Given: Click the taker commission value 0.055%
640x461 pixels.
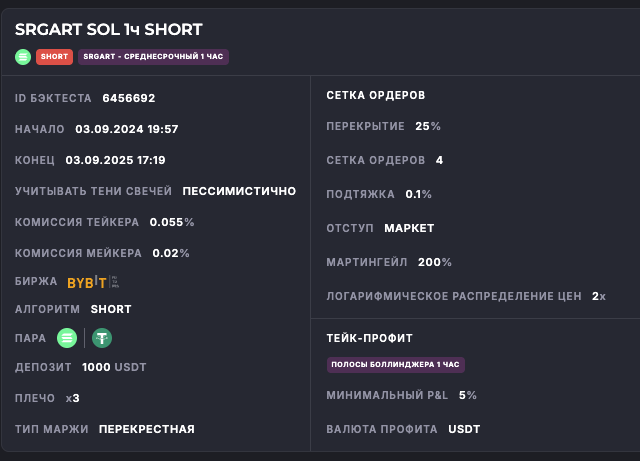Looking at the screenshot, I should [172, 222].
